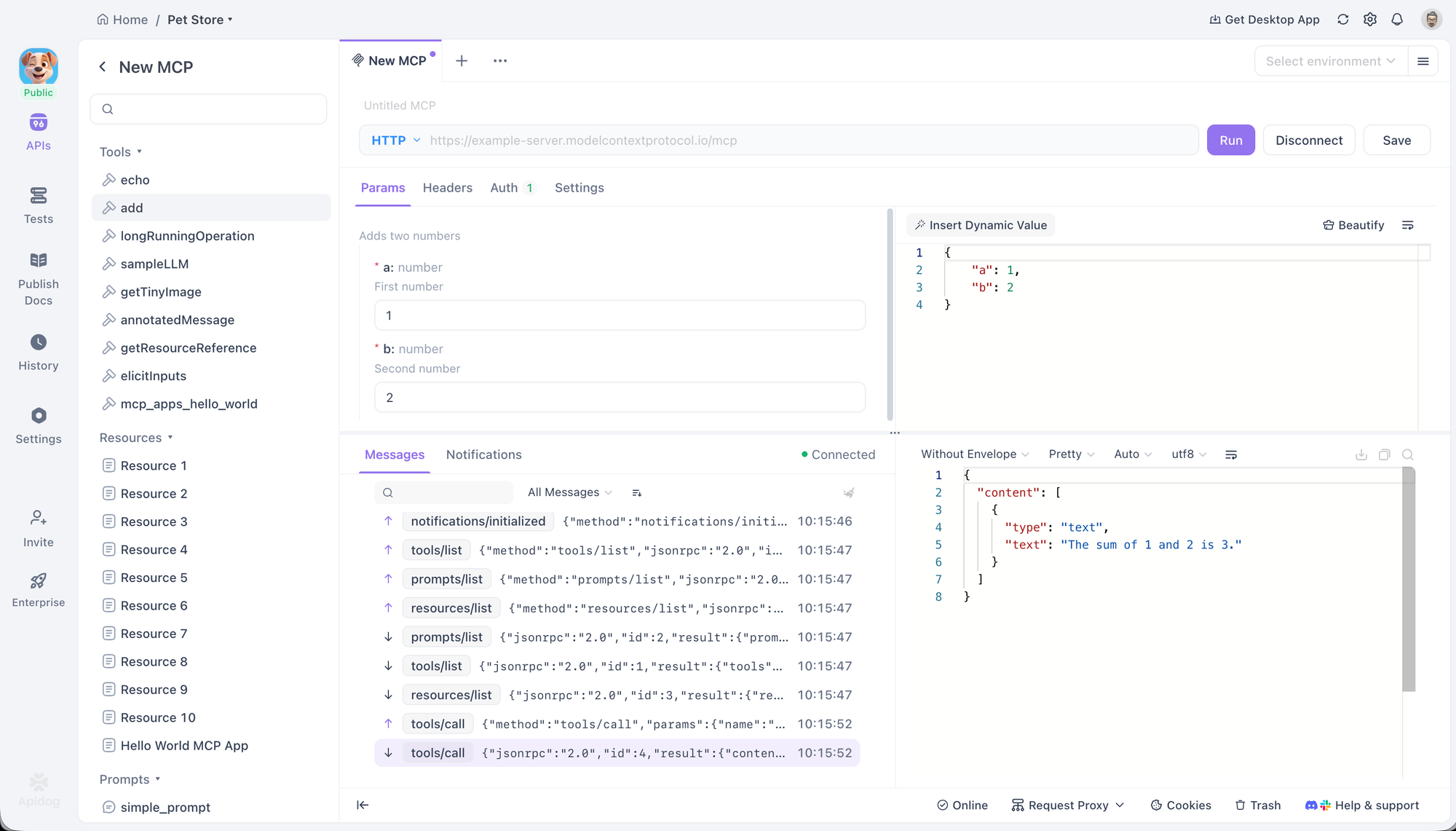Click the sync icon in the top bar

[1342, 20]
